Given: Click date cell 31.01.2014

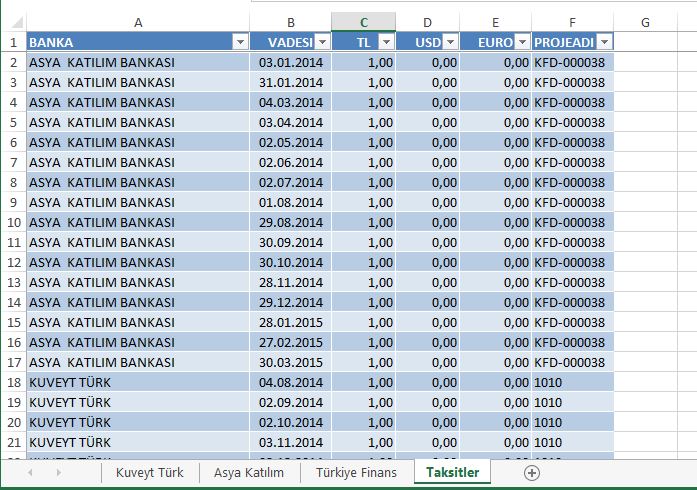Looking at the screenshot, I should coord(291,82).
